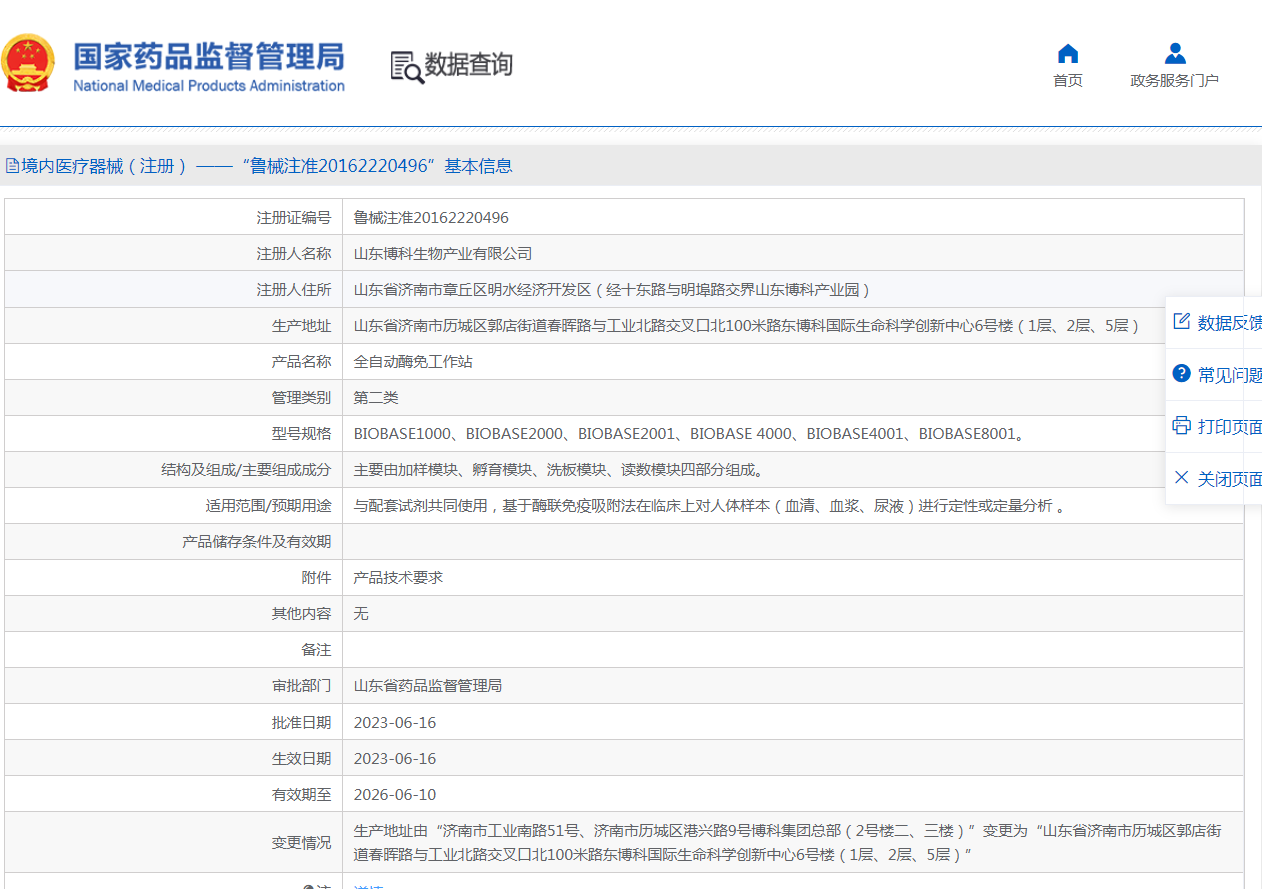
Task: Click the document icon before 境内医疗器械 heading
Action: point(12,166)
